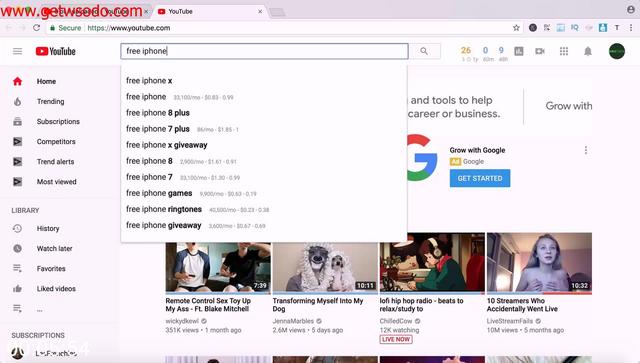Select suggestion "free iphone ringtones"
Image resolution: width=640 pixels, height=363 pixels.
(x=264, y=209)
